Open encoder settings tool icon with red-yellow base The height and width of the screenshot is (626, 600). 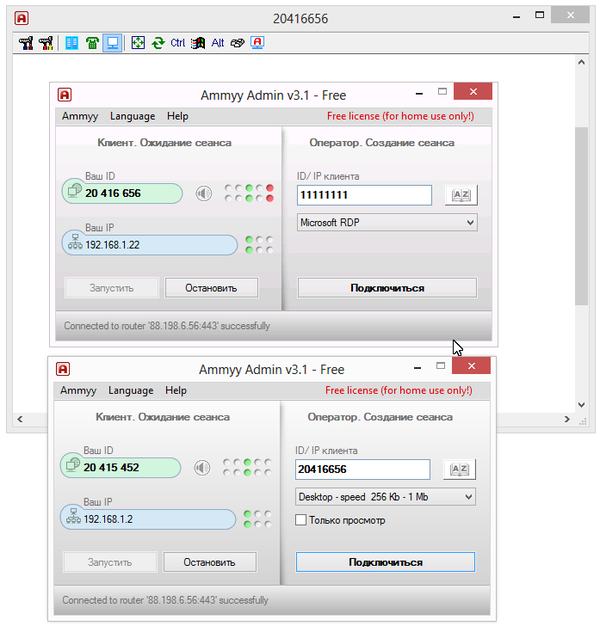click(46, 43)
